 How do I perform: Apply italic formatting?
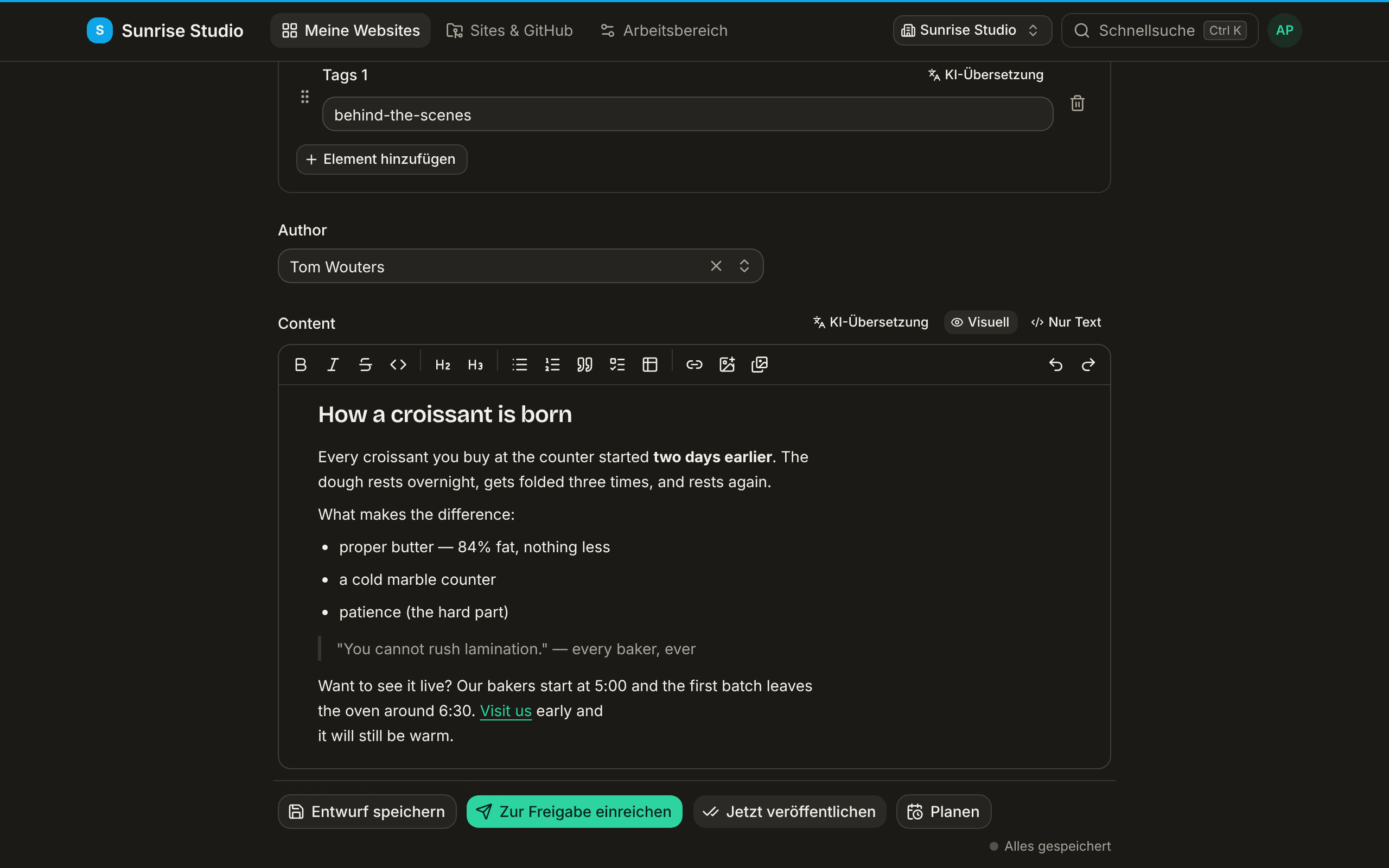pos(333,365)
